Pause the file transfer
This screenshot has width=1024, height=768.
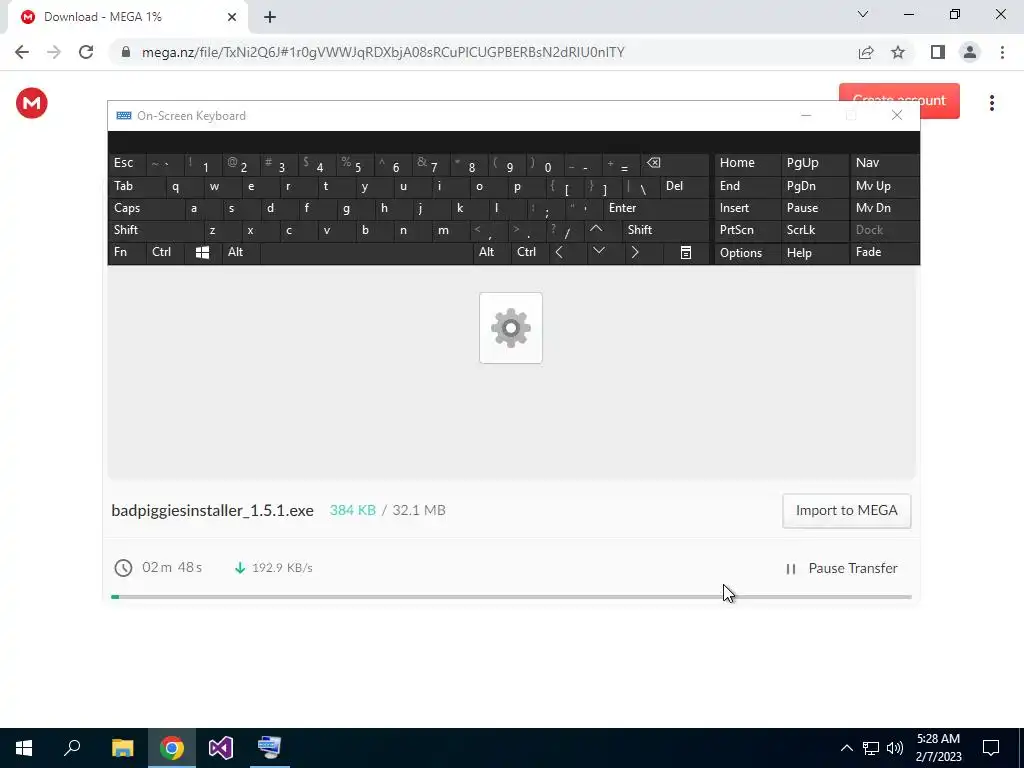click(842, 569)
